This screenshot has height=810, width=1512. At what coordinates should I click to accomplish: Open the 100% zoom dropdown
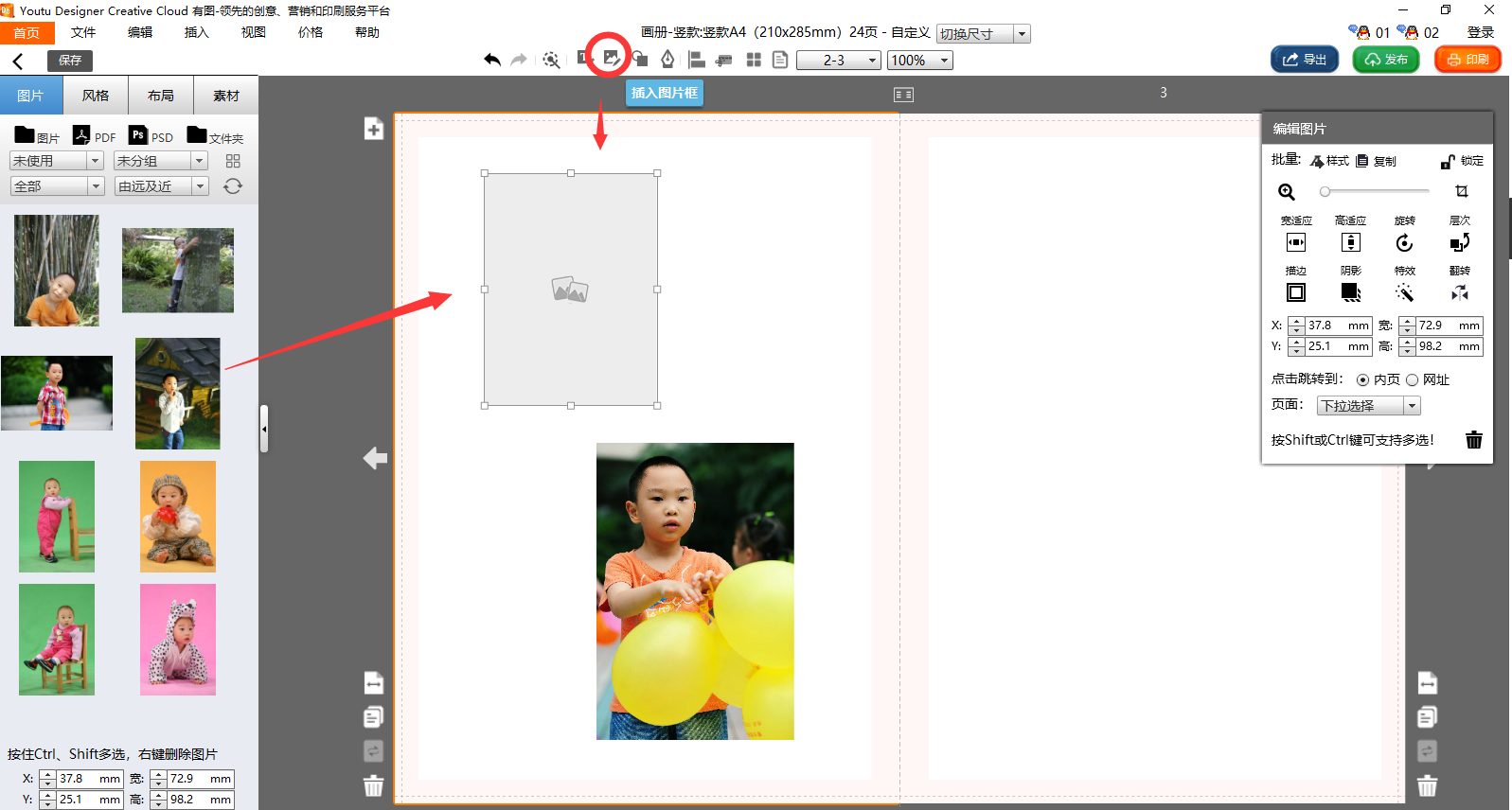coord(919,61)
